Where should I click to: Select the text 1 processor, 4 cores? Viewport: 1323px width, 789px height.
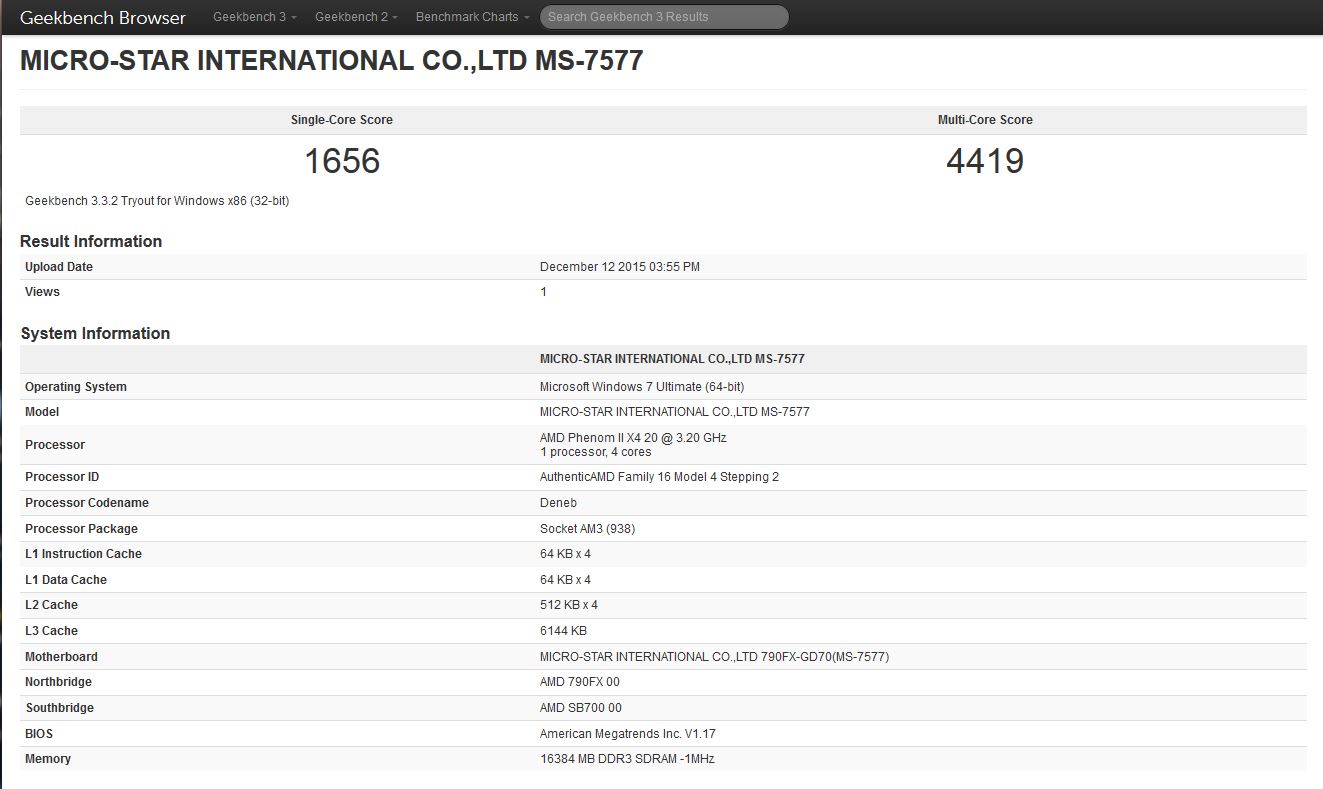click(595, 452)
